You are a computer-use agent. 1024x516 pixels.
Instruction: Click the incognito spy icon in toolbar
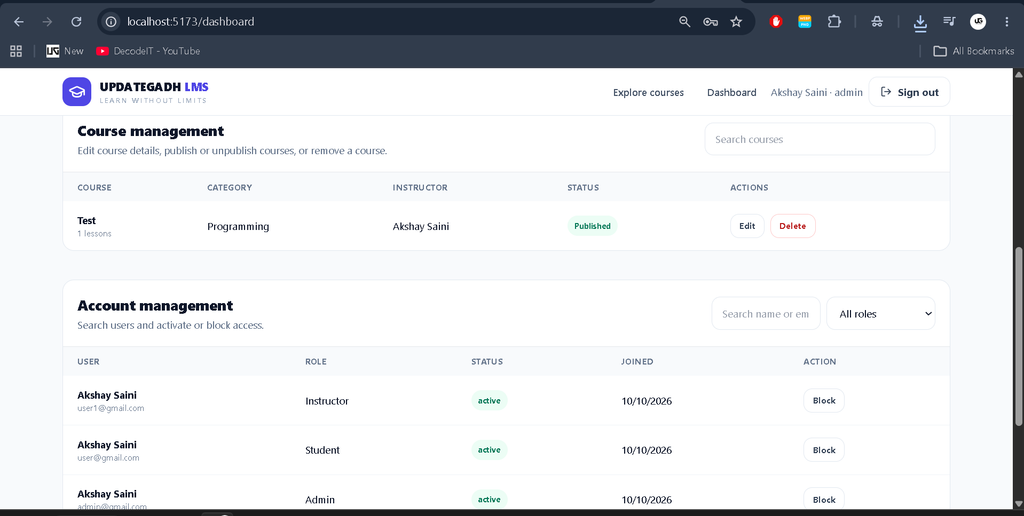tap(877, 22)
